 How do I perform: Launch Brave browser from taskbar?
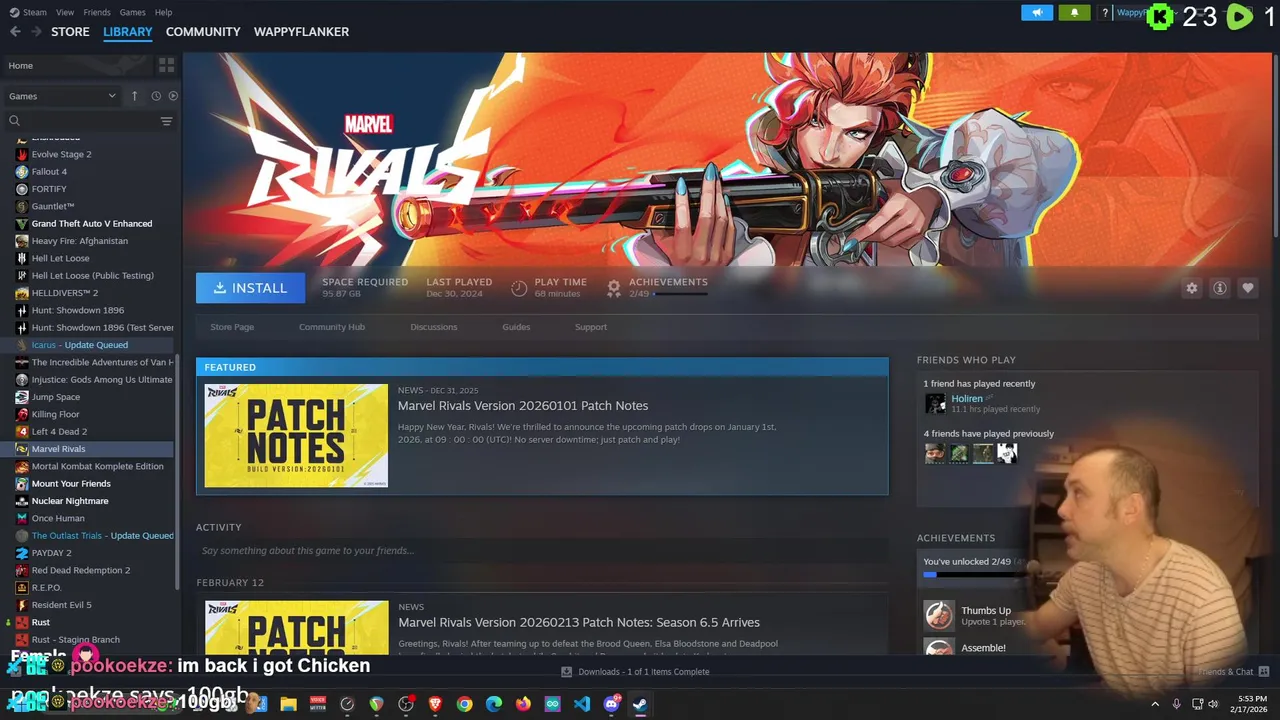click(x=435, y=704)
